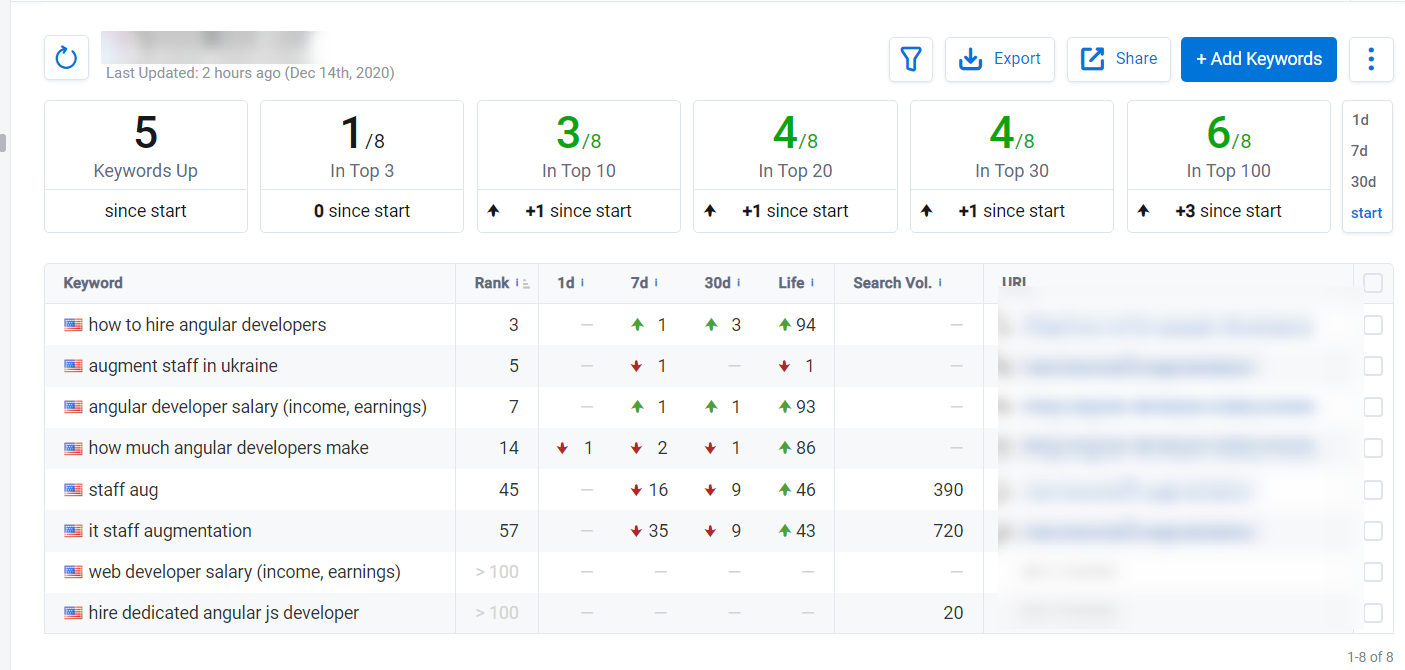Click info icon next to Search Vol.
The image size is (1405, 670).
coord(941,283)
